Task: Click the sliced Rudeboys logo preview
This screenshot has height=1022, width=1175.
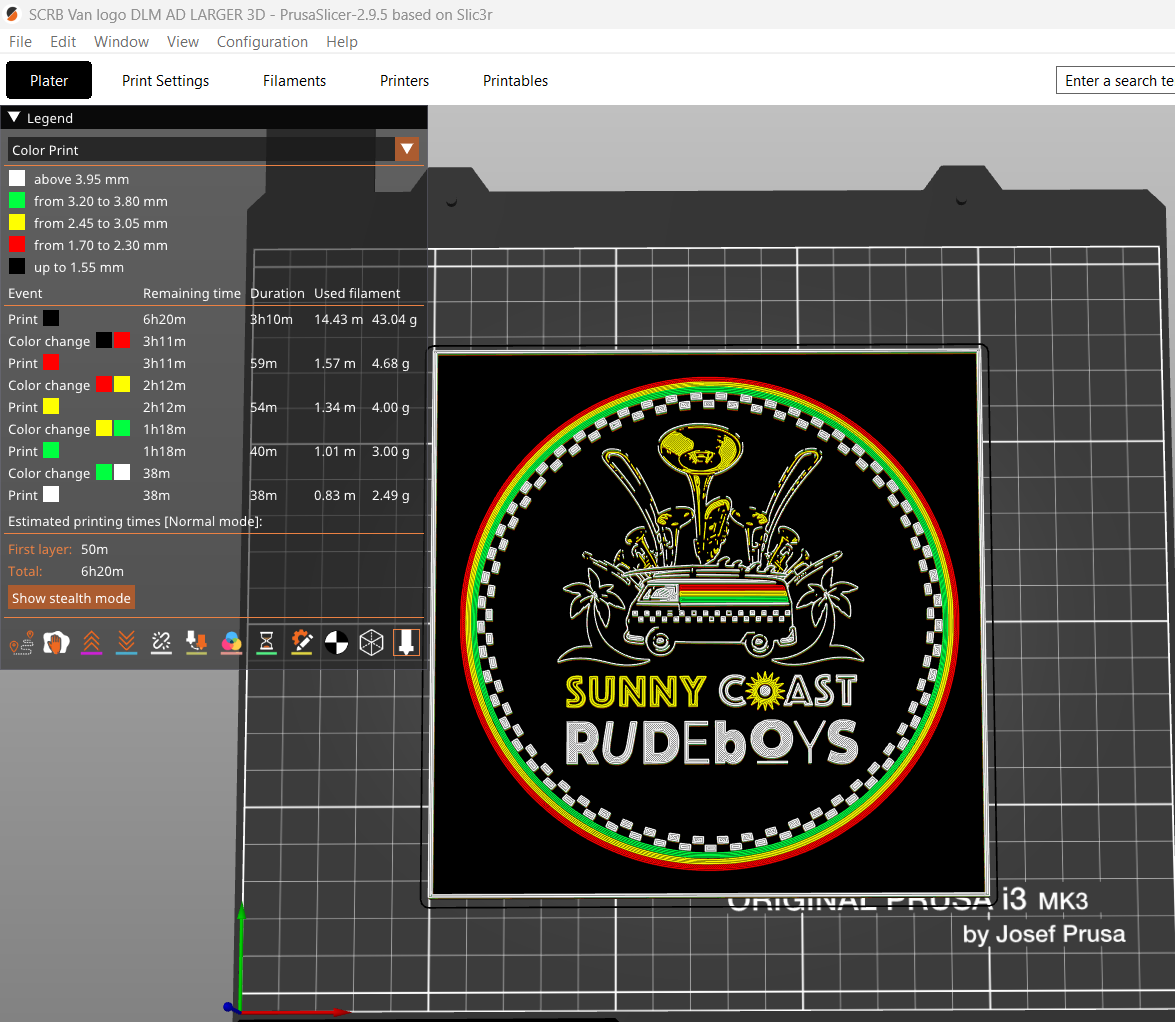Action: 708,623
